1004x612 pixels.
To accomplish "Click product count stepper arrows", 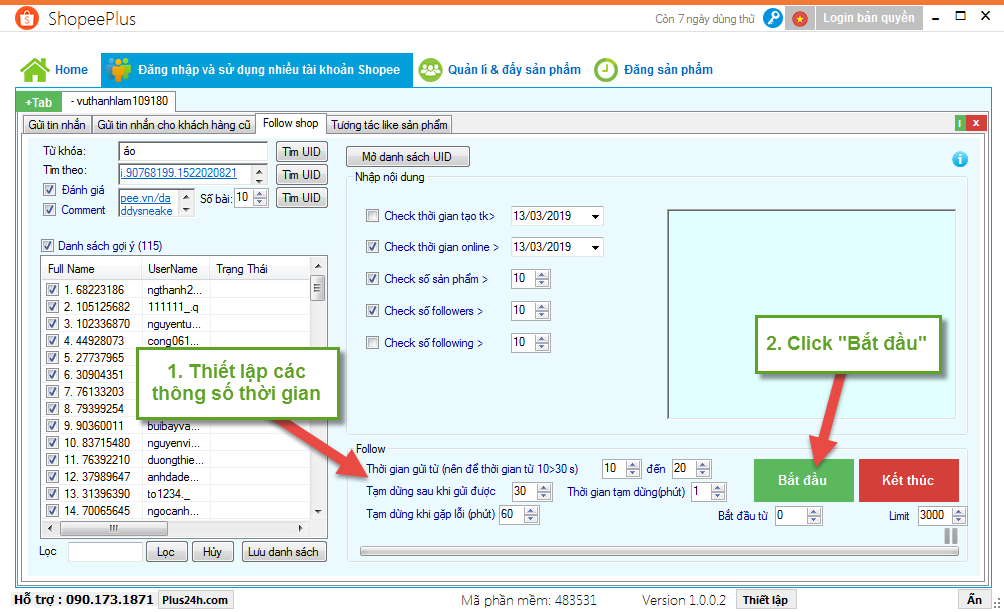I will (542, 278).
